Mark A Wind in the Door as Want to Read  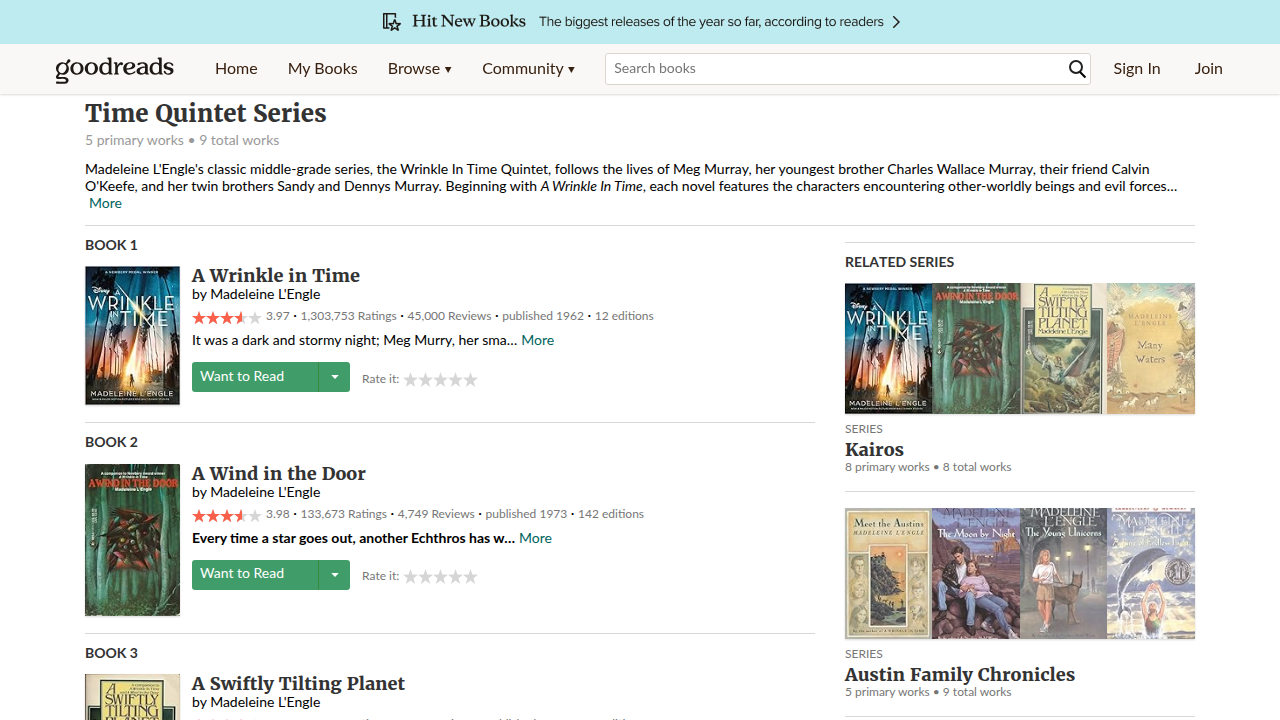255,575
